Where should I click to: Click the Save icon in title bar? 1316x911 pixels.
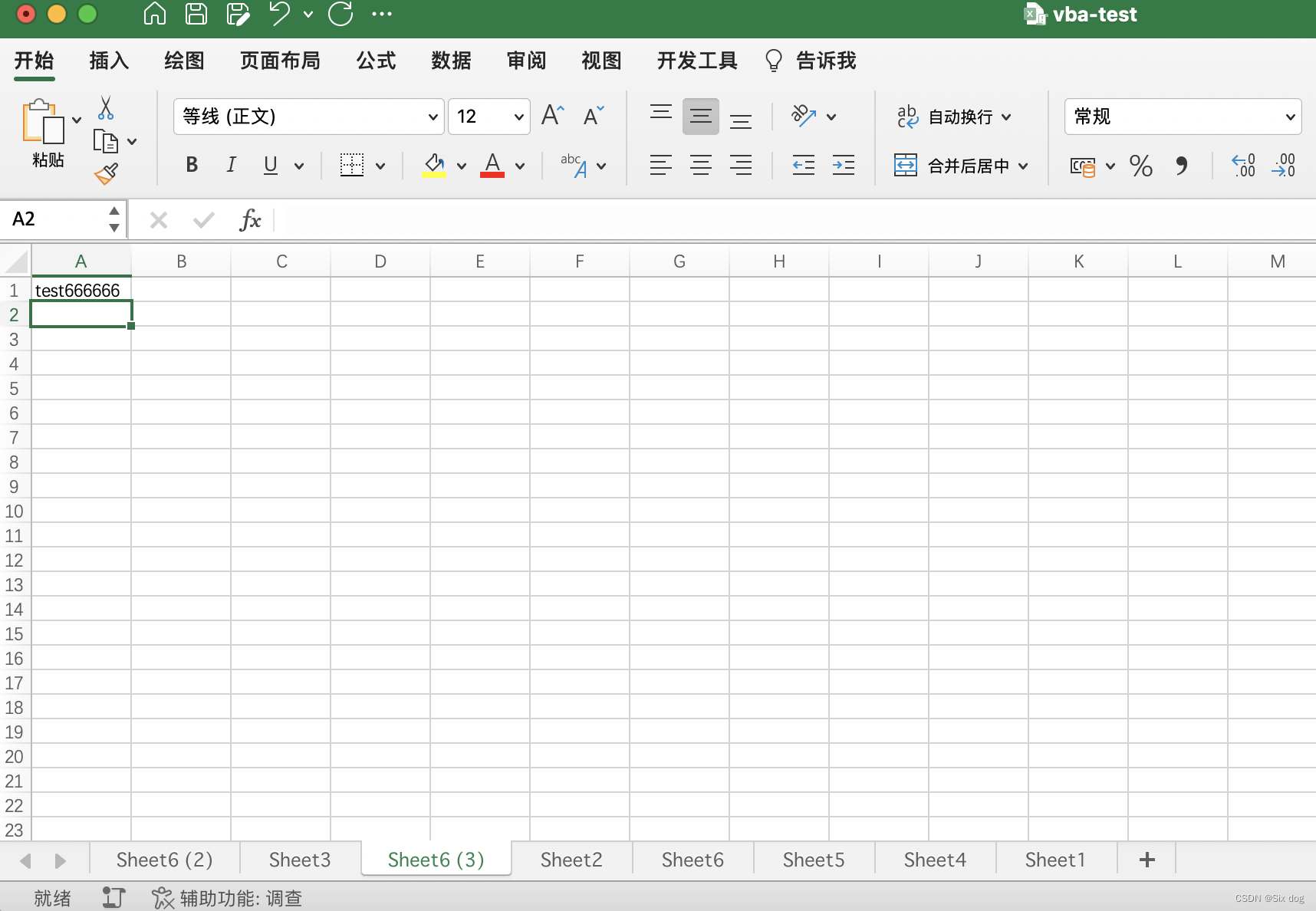(196, 14)
